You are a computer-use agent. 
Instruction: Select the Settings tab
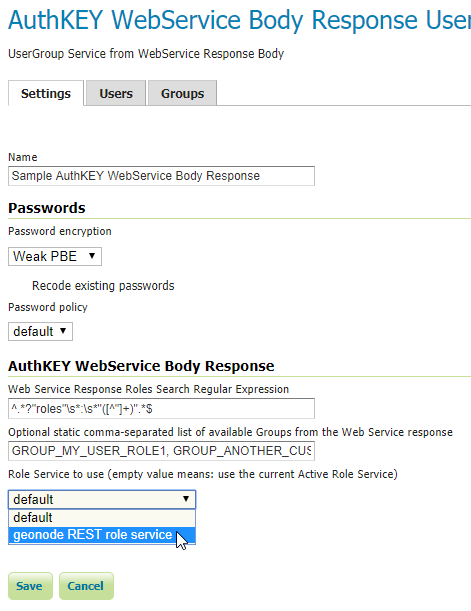pyautogui.click(x=46, y=94)
